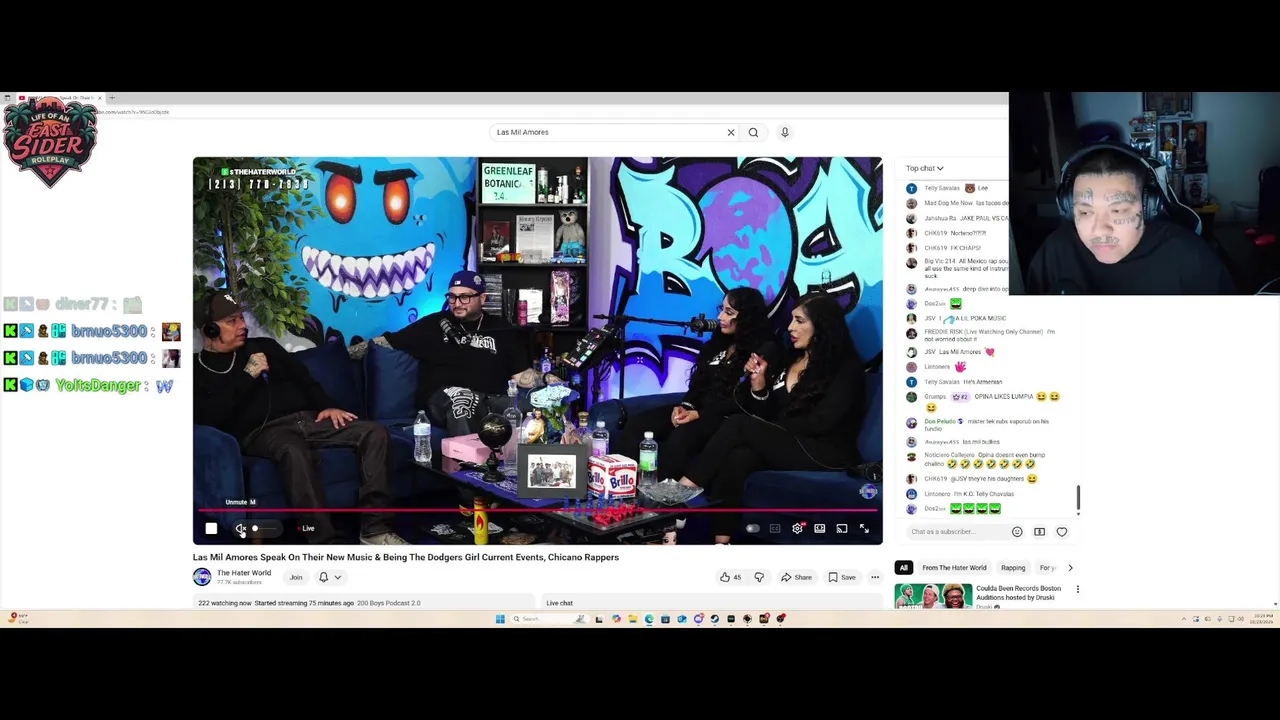Click the notification bell for the channel
1280x720 pixels.
click(323, 577)
